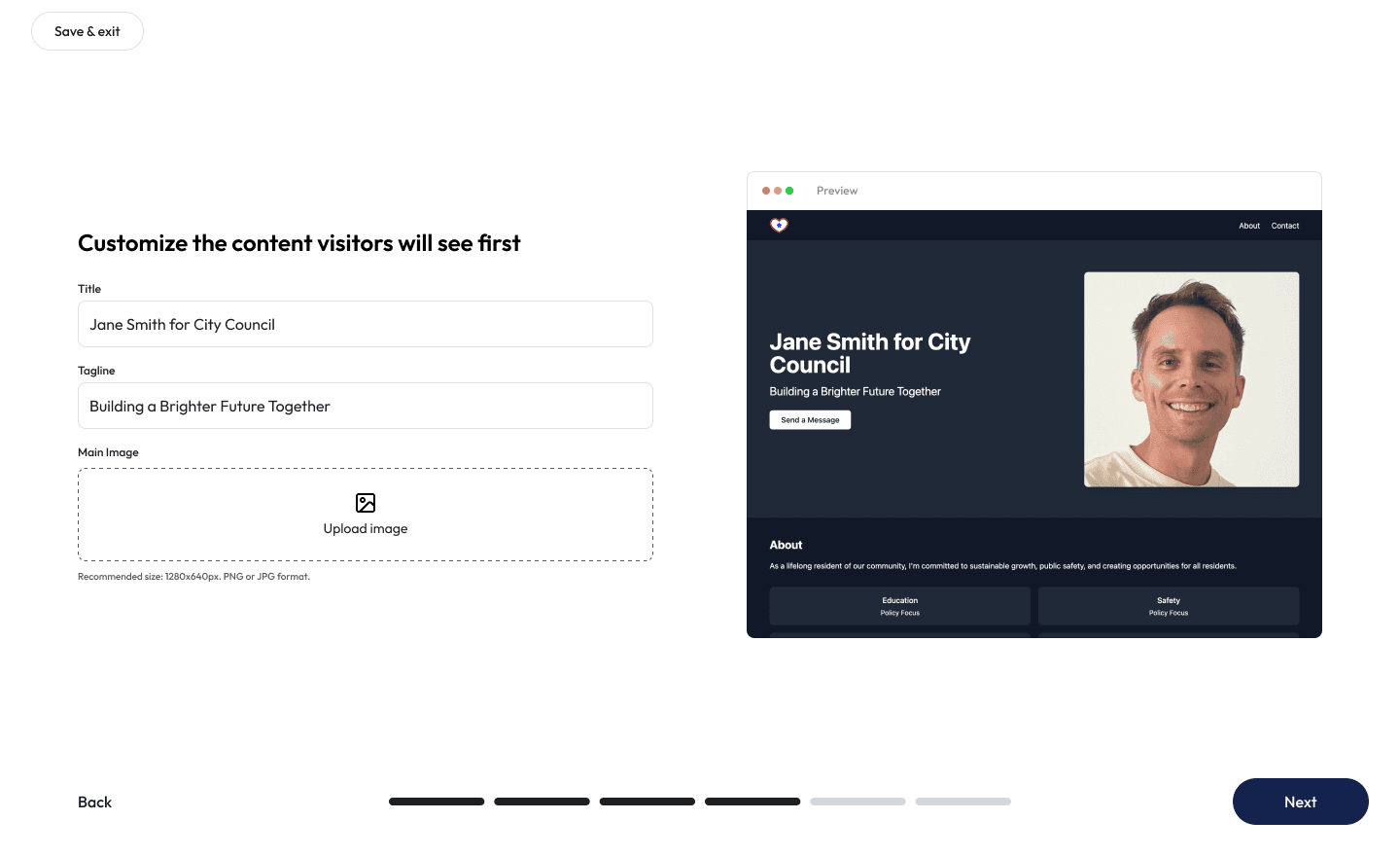This screenshot has width=1400, height=856.
Task: Select the Safety policy focus card
Action: click(x=1168, y=606)
